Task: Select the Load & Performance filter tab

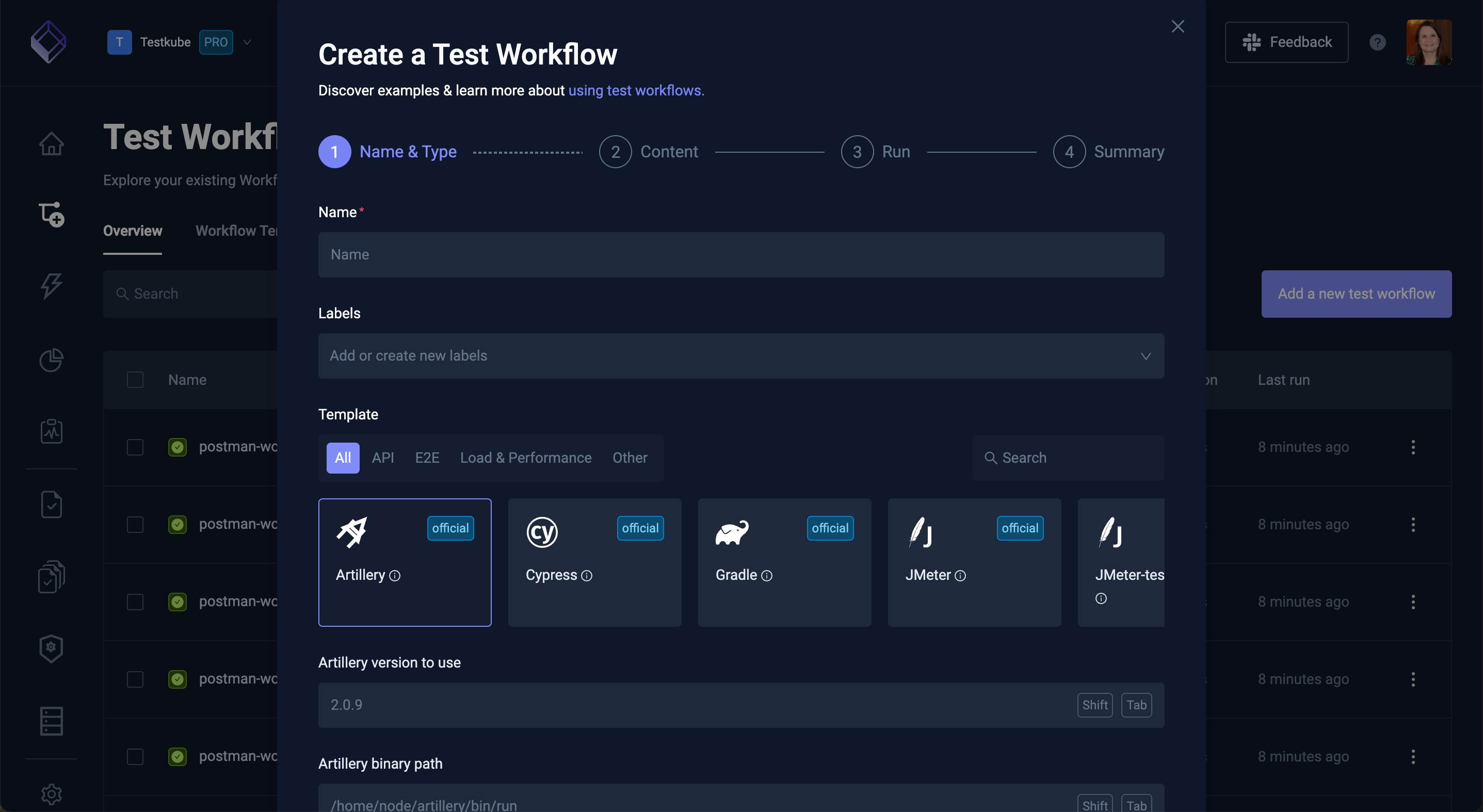Action: coord(526,458)
